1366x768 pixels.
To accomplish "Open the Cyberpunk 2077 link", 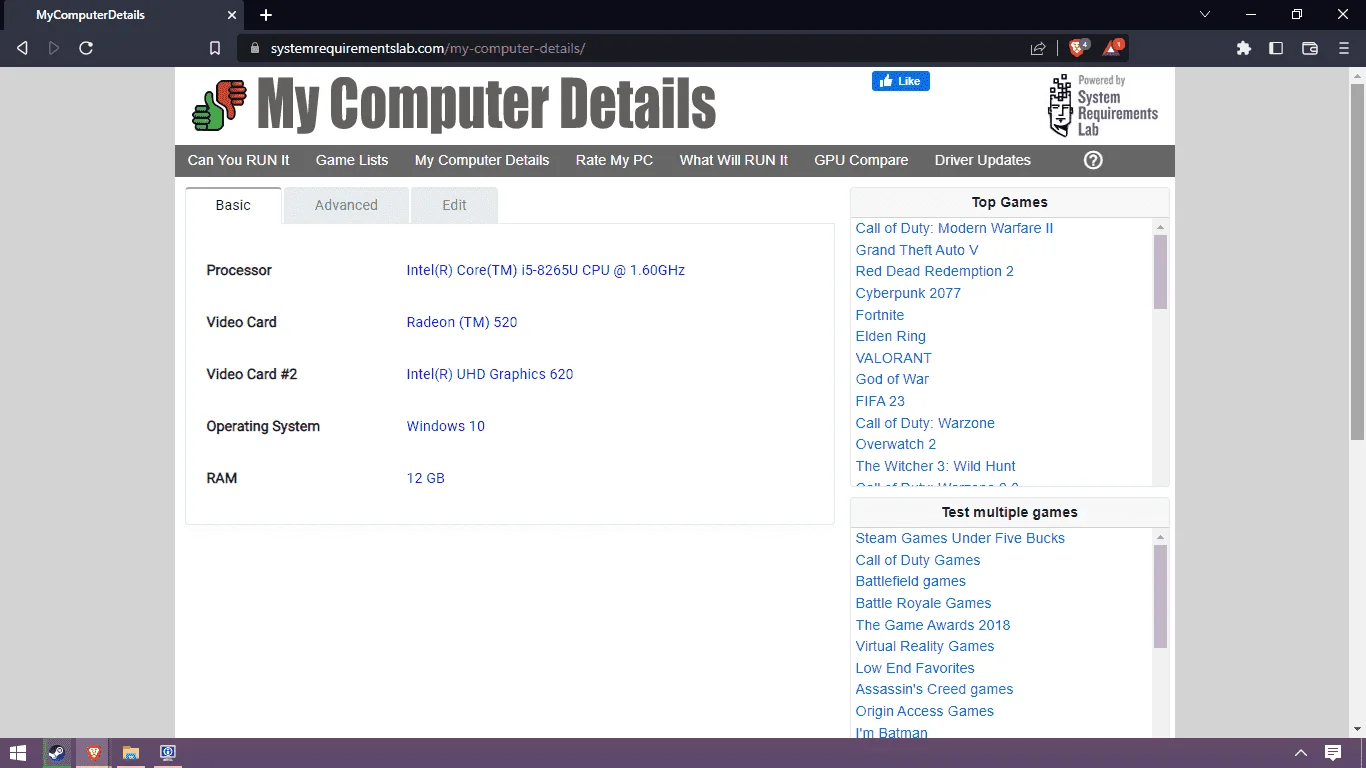I will [908, 293].
